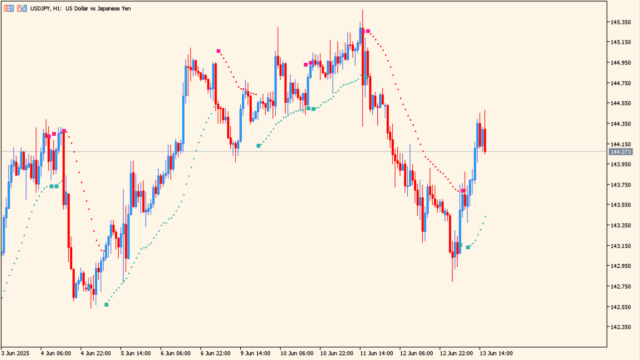Click the 145.350 price scale label
The height and width of the screenshot is (360, 640).
pyautogui.click(x=620, y=22)
